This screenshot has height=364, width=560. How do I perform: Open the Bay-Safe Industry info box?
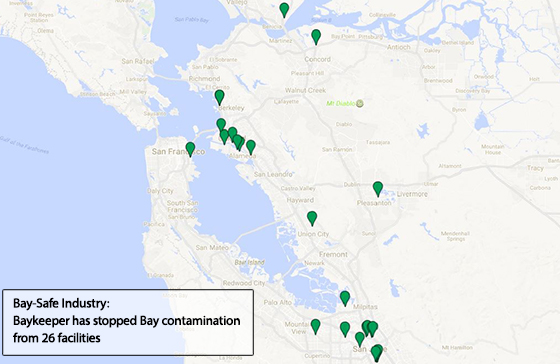[x=128, y=322]
